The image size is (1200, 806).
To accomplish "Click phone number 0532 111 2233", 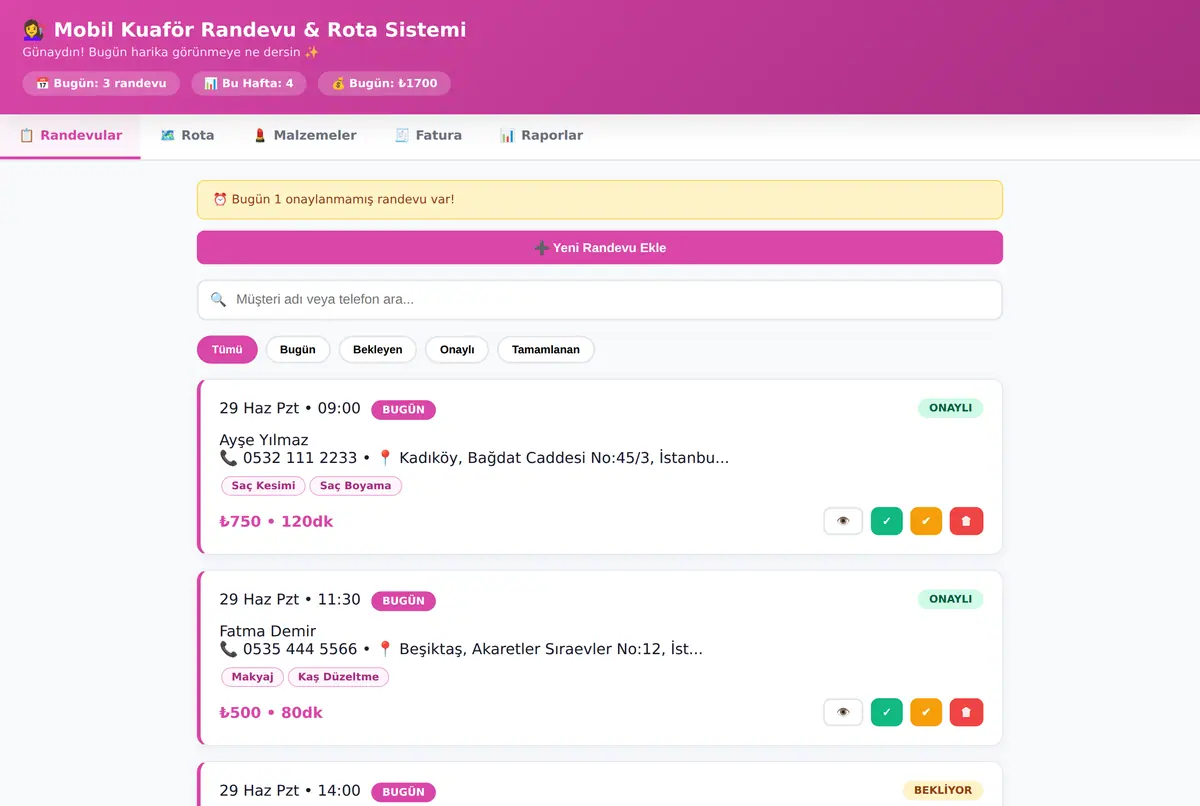I will click(x=300, y=458).
